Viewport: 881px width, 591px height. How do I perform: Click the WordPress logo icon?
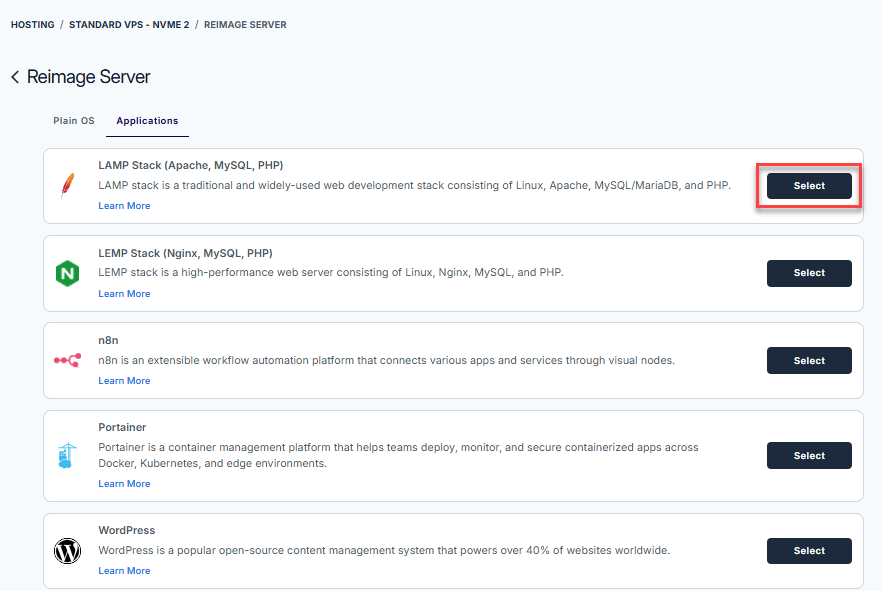pyautogui.click(x=67, y=551)
